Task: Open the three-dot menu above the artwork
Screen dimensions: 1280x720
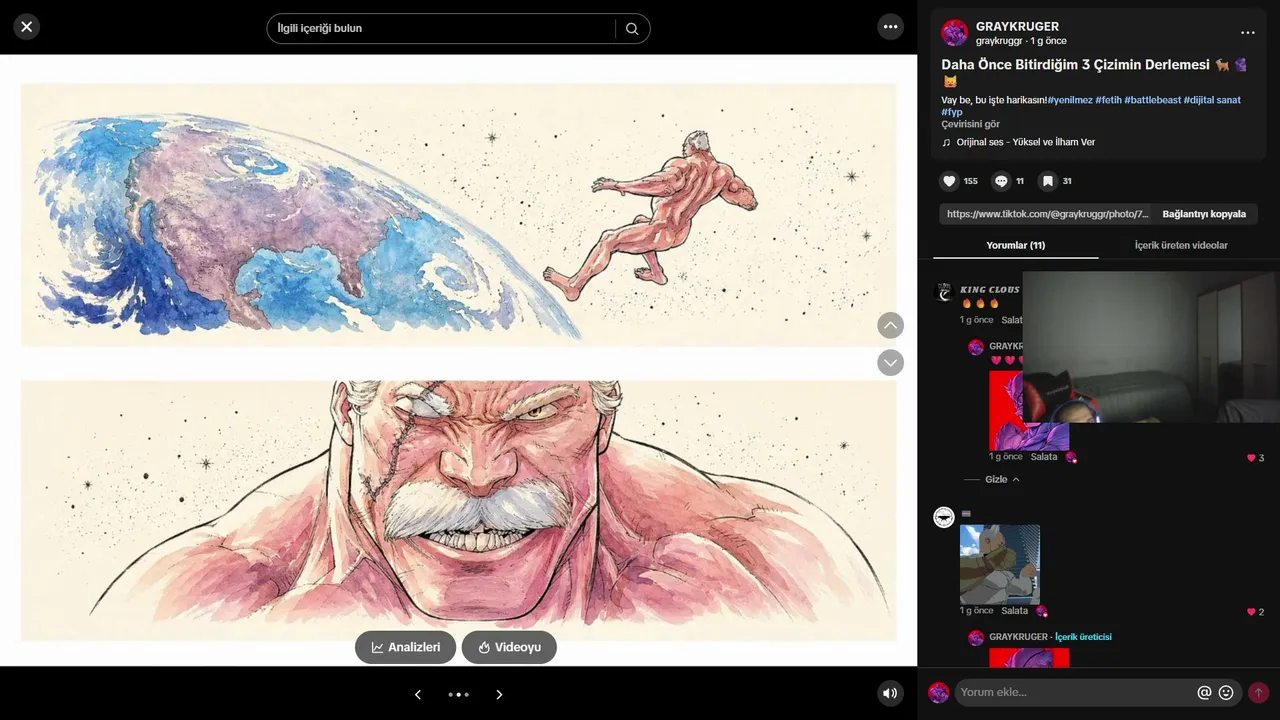Action: pos(890,27)
